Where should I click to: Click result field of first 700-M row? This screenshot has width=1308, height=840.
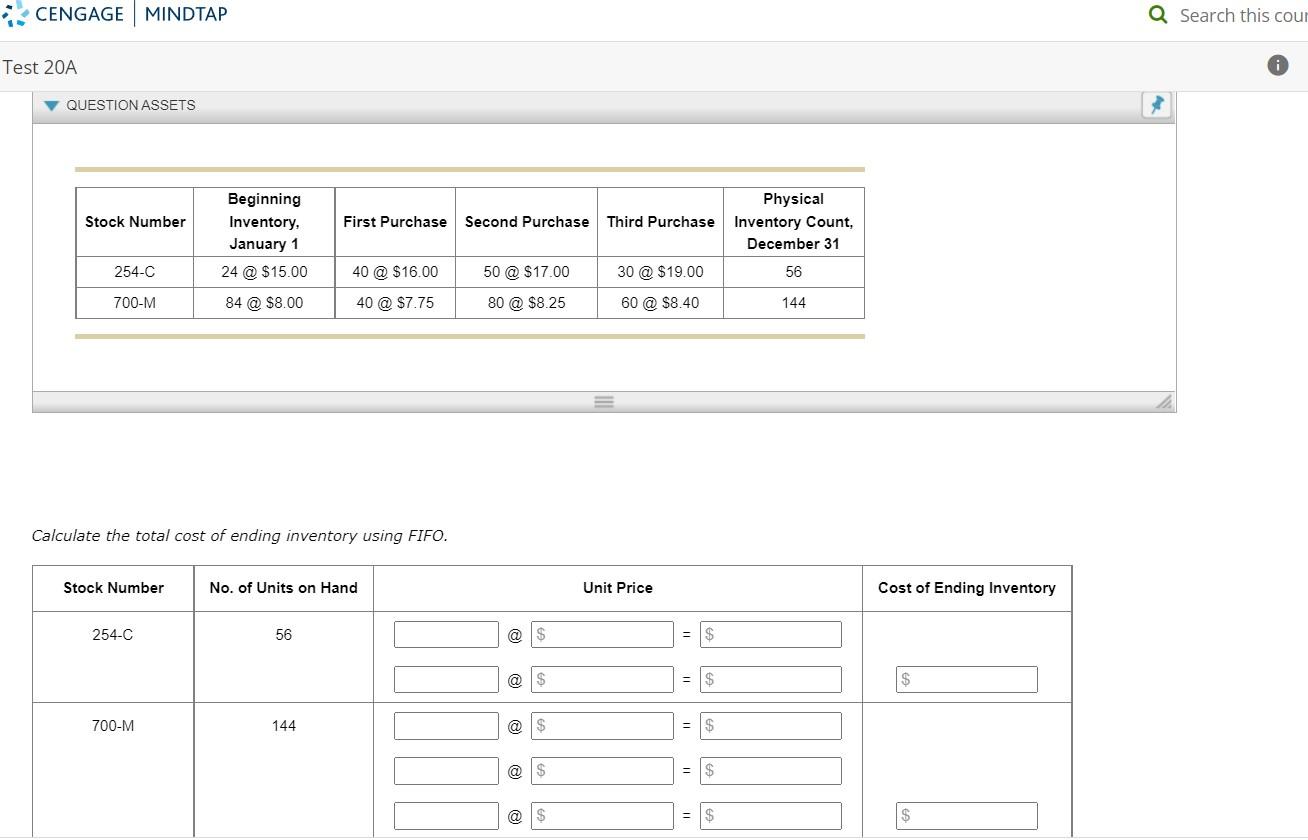pos(770,726)
